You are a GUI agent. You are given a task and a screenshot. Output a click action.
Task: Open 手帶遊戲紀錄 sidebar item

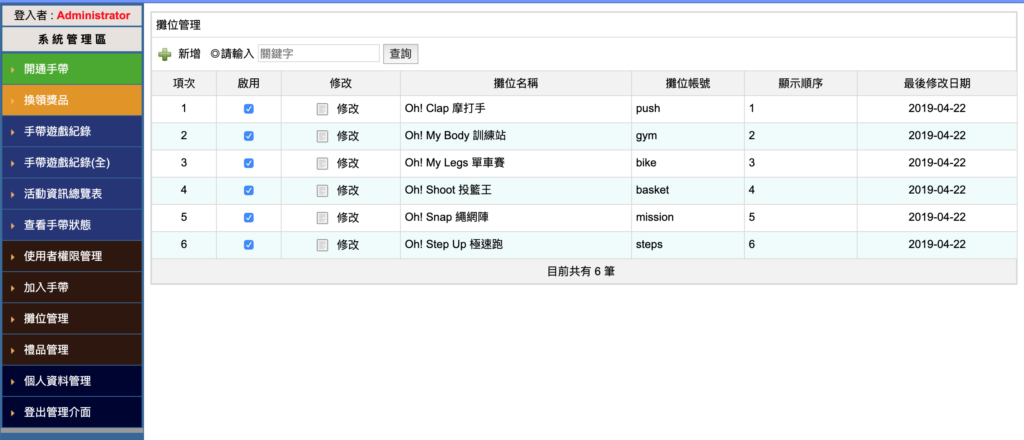[x=72, y=131]
